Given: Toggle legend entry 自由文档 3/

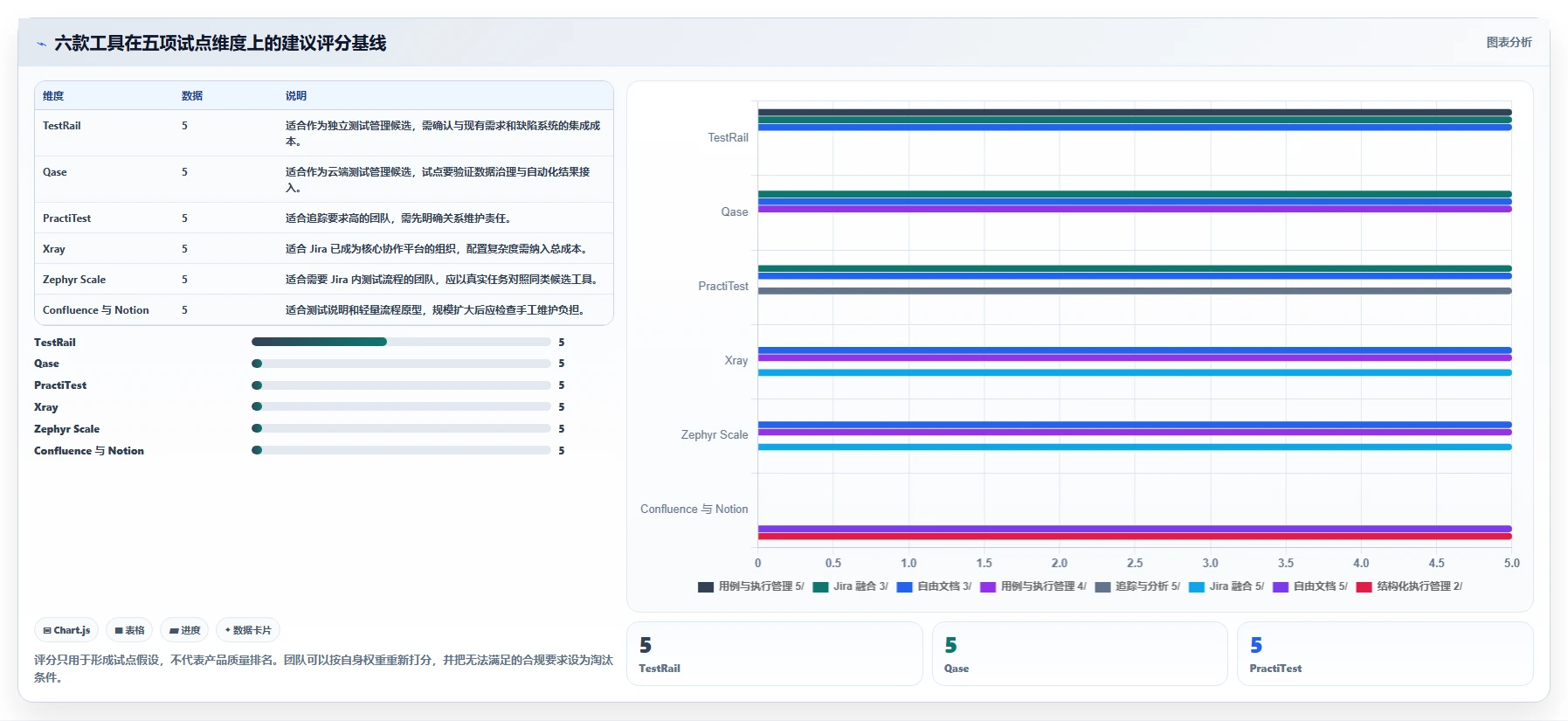Looking at the screenshot, I should click(x=934, y=586).
